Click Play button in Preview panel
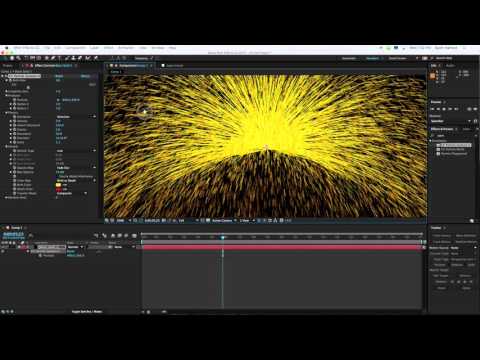 click(445, 109)
